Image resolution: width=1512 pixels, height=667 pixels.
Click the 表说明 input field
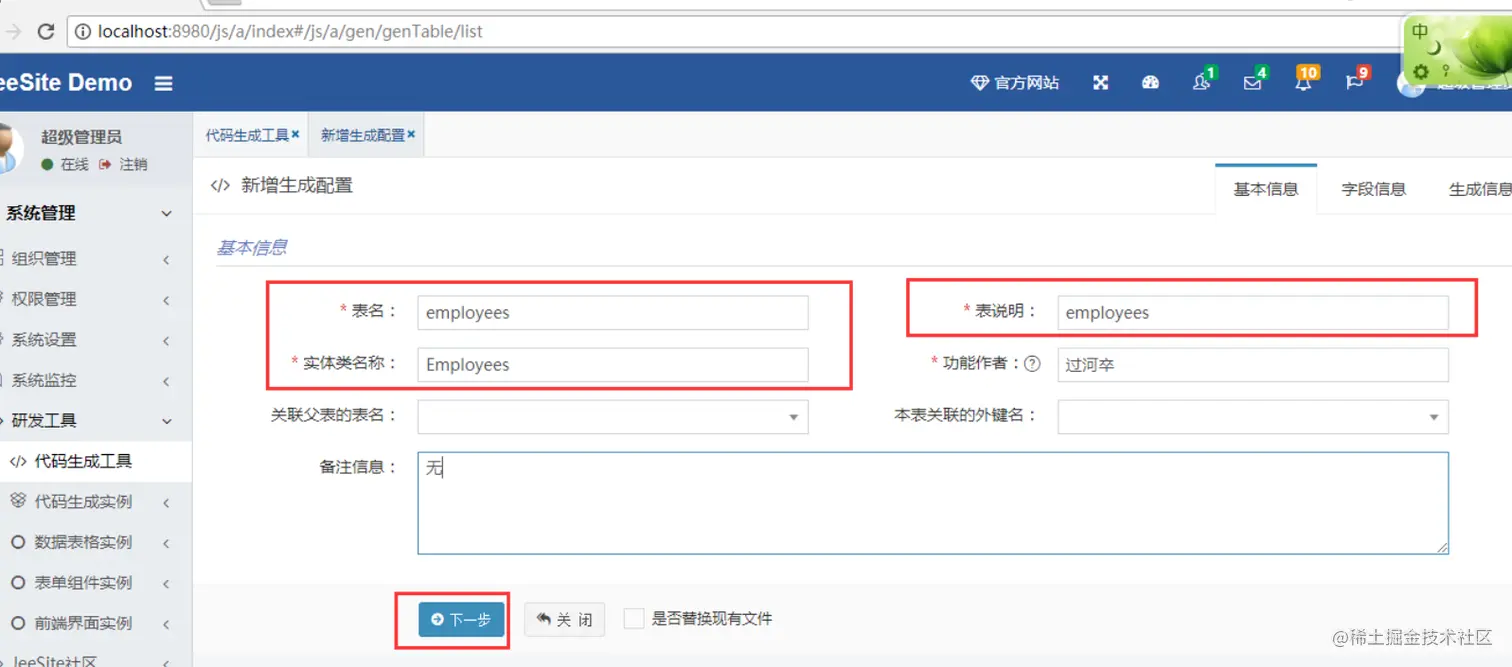(1253, 312)
